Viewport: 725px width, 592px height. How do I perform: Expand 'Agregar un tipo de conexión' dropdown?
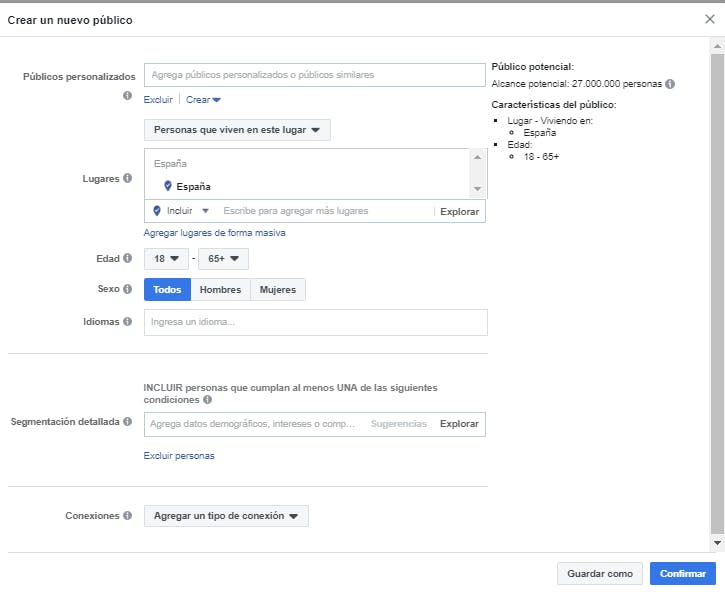click(x=226, y=516)
